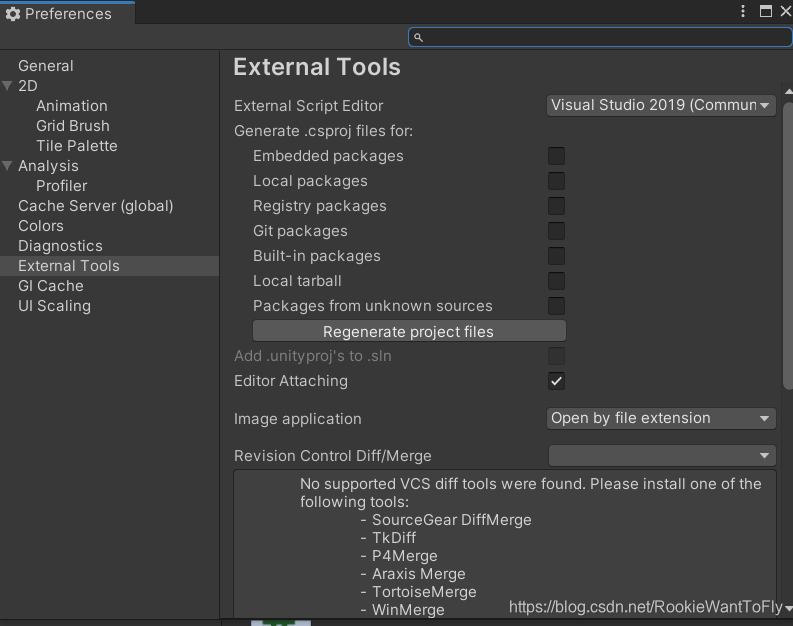Open Image application dropdown
The height and width of the screenshot is (626, 793).
tap(661, 419)
